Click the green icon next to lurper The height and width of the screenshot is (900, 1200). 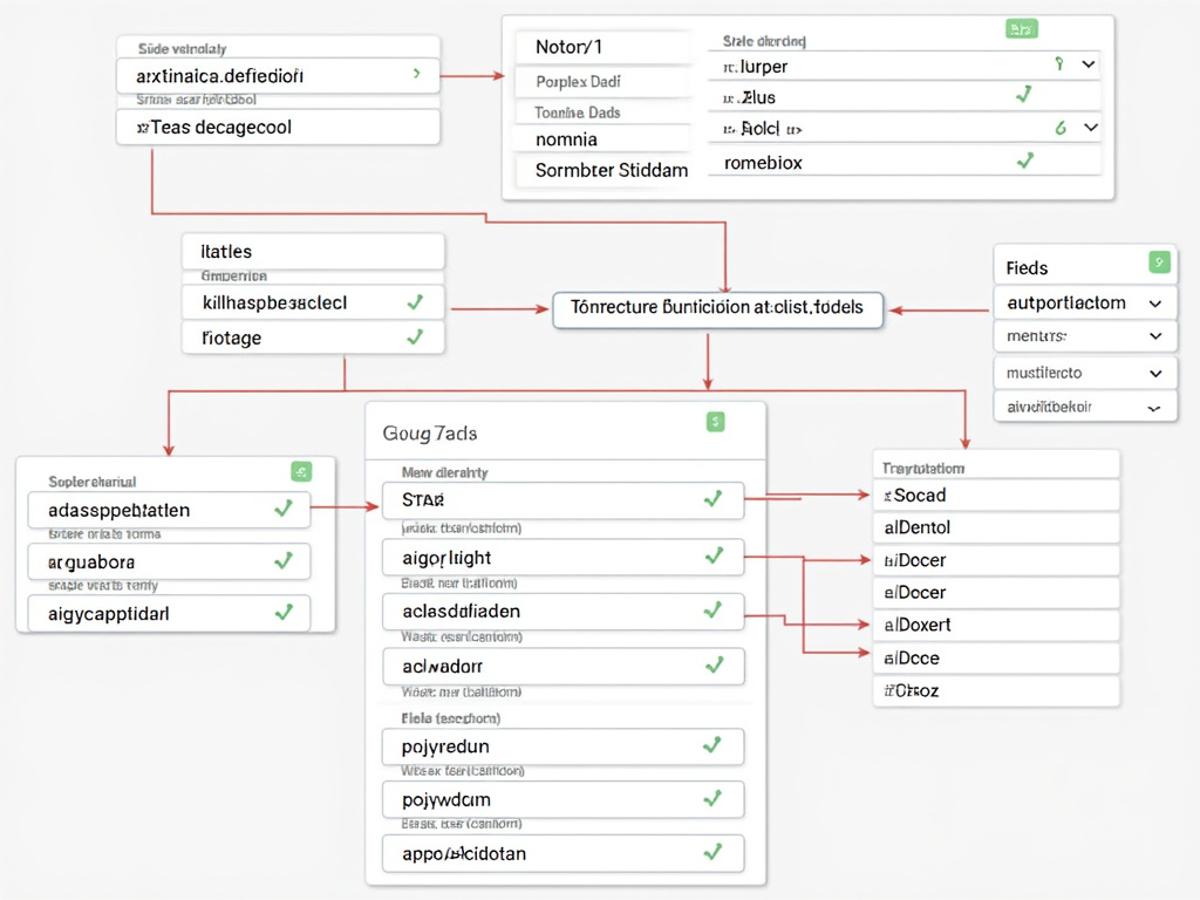tap(1060, 63)
